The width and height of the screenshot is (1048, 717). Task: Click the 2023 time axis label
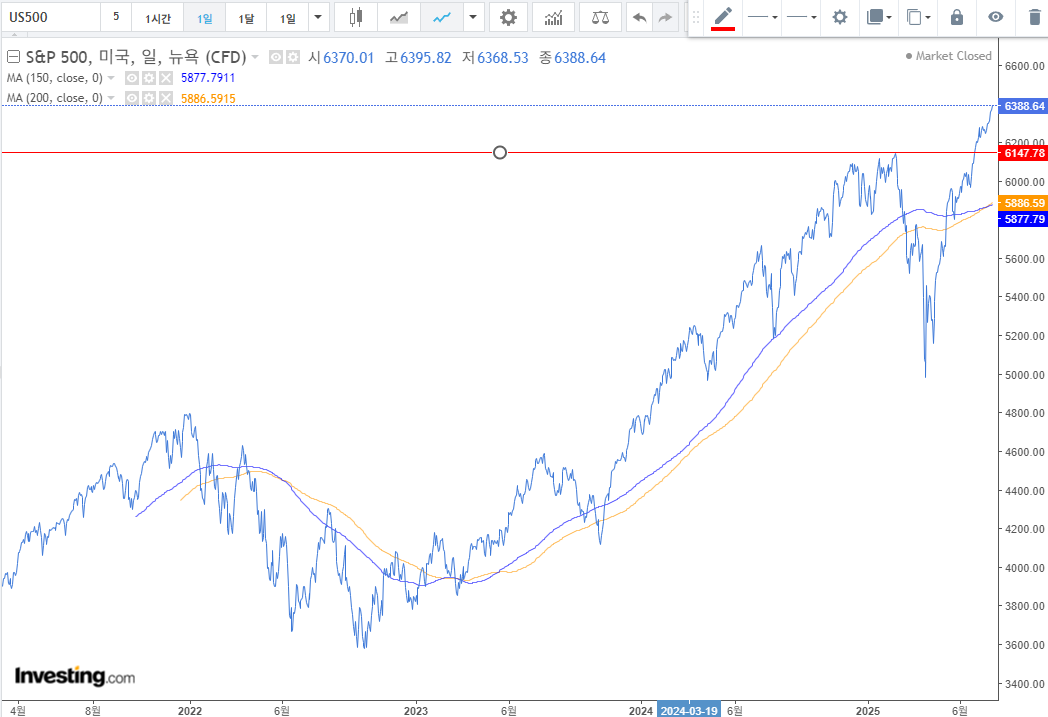tap(416, 710)
